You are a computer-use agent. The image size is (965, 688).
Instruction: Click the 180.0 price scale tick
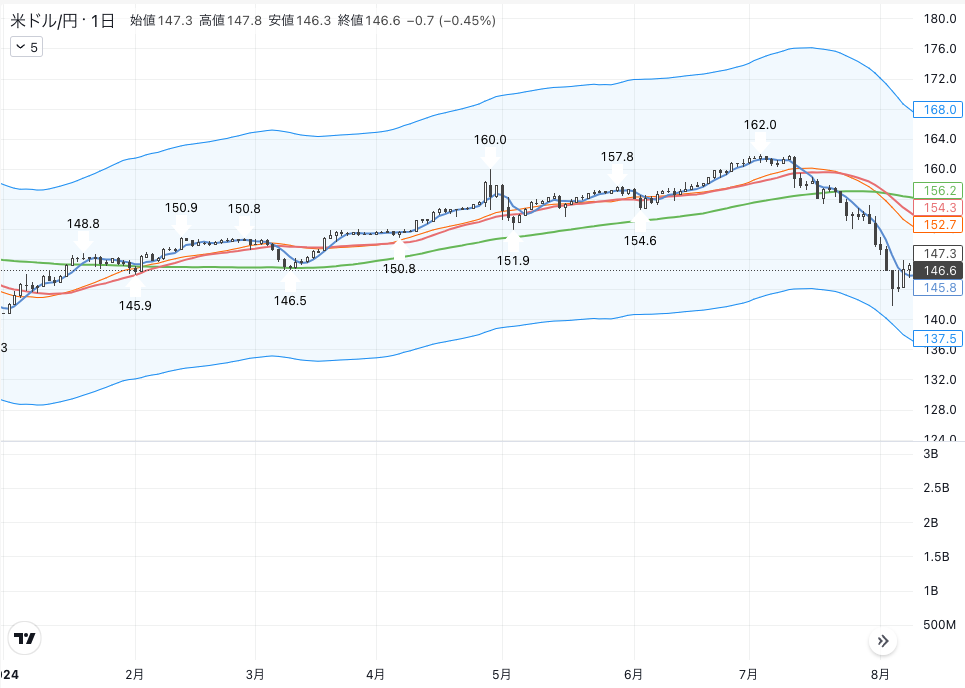coord(940,18)
